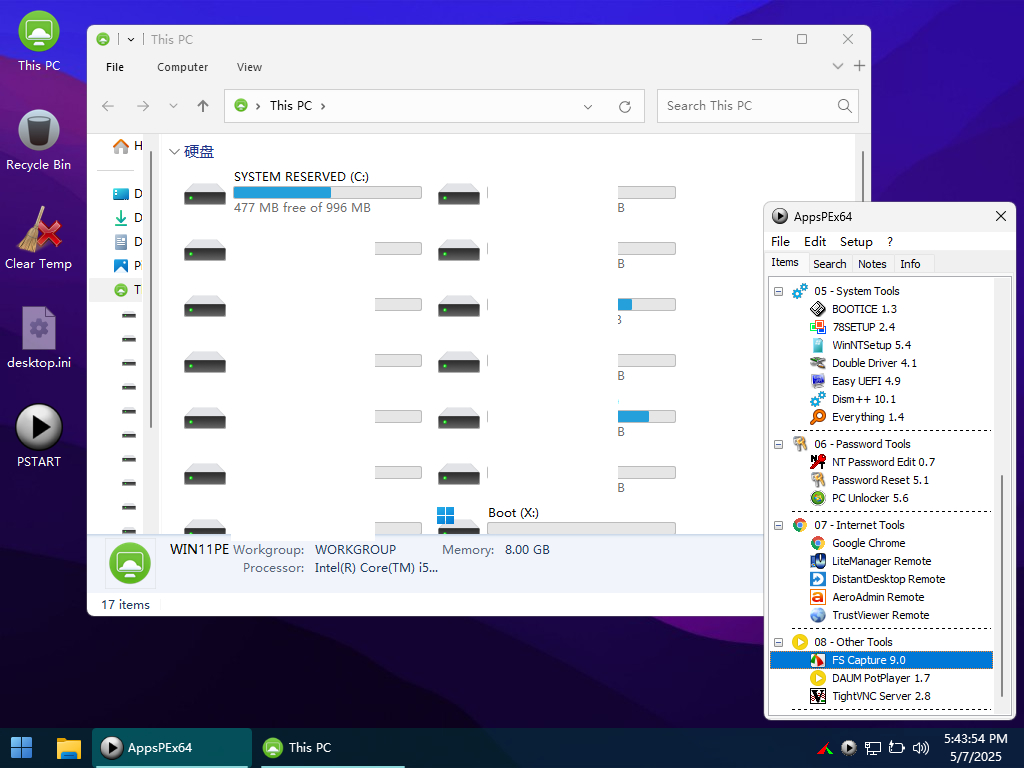Go up one folder level
The height and width of the screenshot is (768, 1024).
tap(203, 106)
